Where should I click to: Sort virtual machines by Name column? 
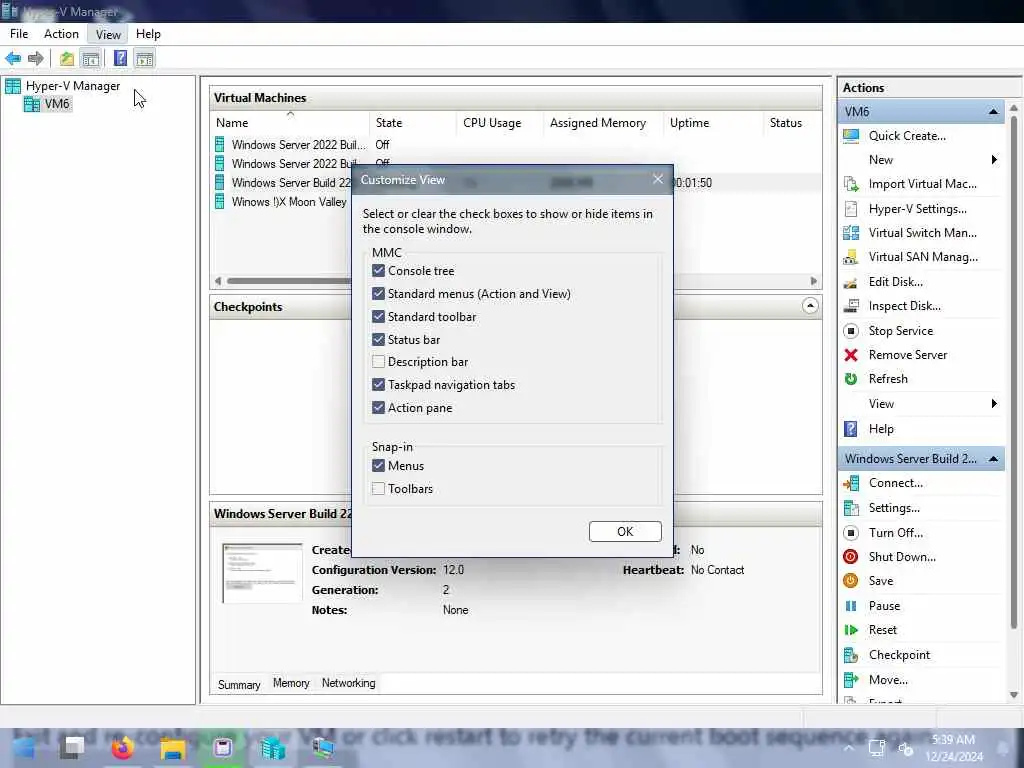click(x=290, y=123)
